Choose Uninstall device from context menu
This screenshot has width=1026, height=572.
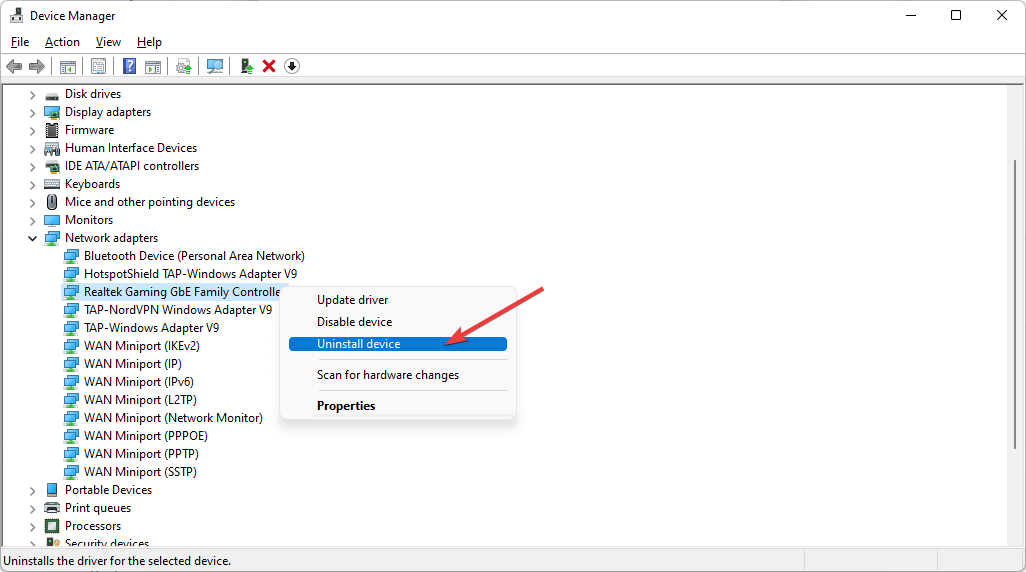398,344
